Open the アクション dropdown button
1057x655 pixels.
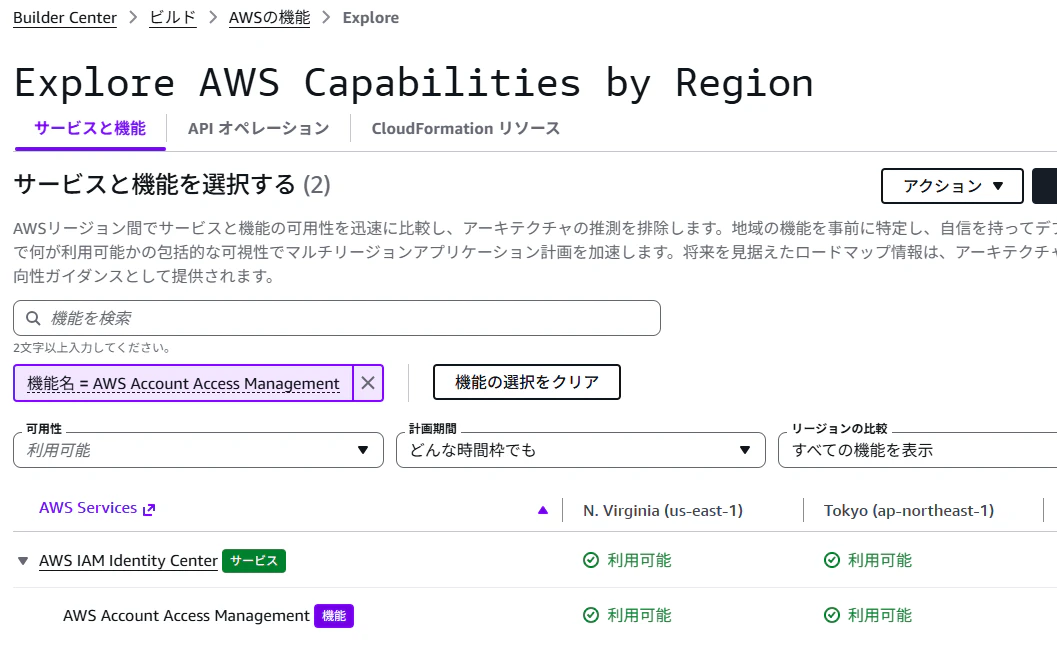[952, 186]
